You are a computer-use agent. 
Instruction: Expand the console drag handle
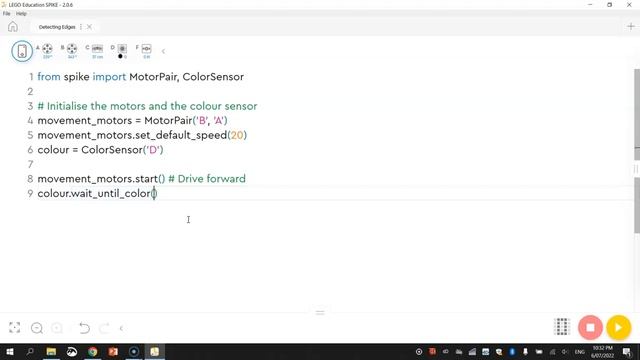(x=320, y=313)
